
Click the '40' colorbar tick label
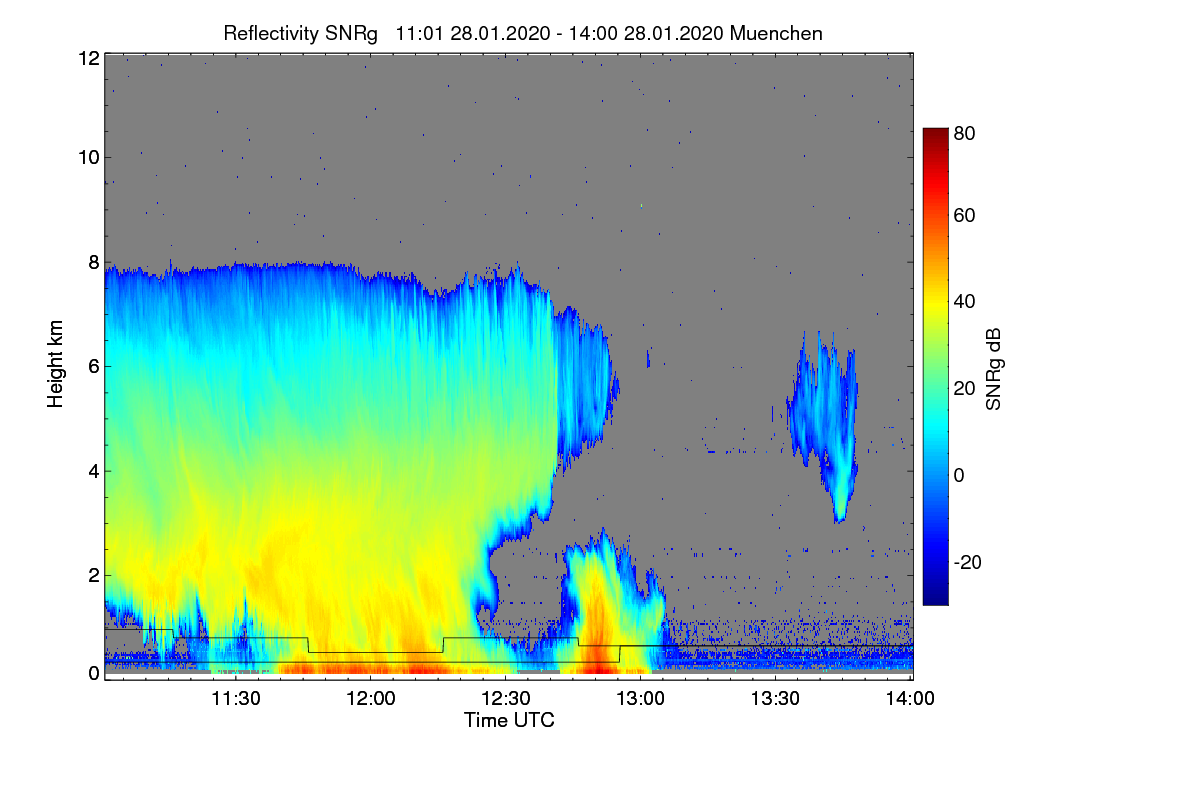coord(965,302)
